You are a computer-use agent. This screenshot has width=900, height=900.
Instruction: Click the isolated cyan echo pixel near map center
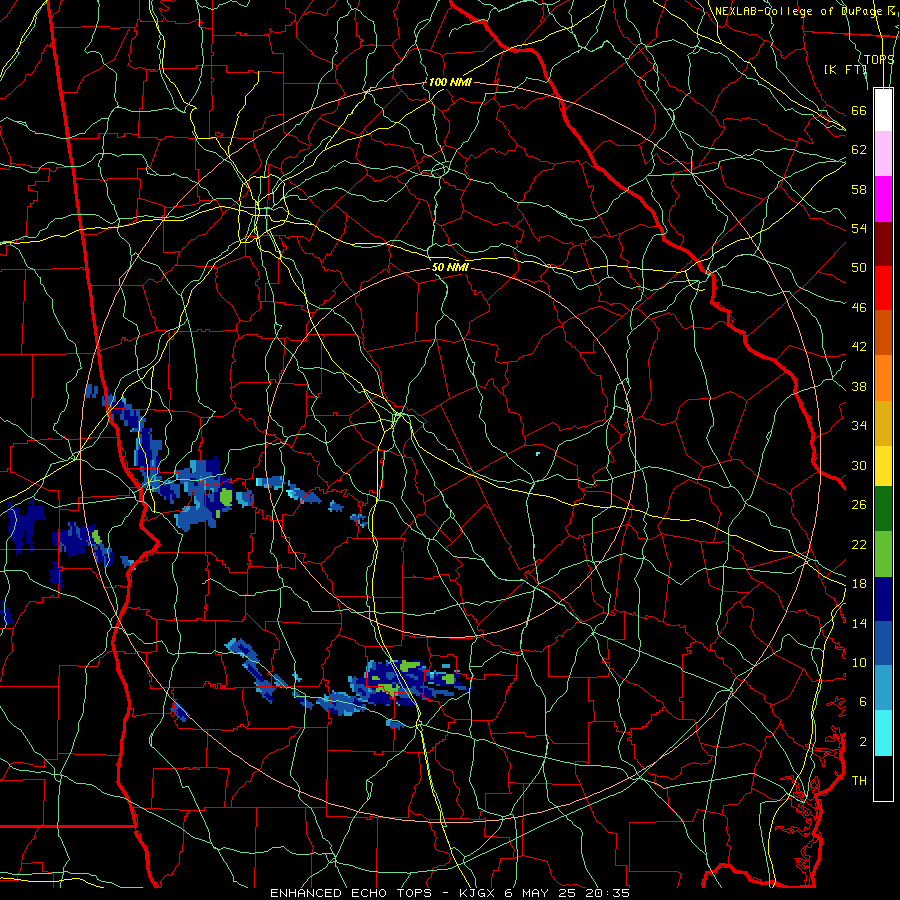click(538, 454)
